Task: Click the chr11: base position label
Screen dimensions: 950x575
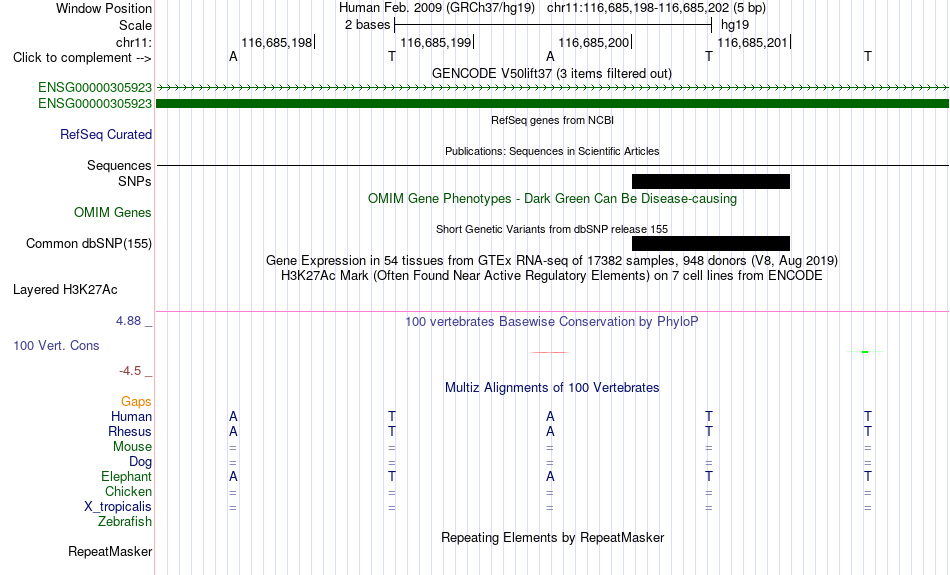Action: pos(133,42)
